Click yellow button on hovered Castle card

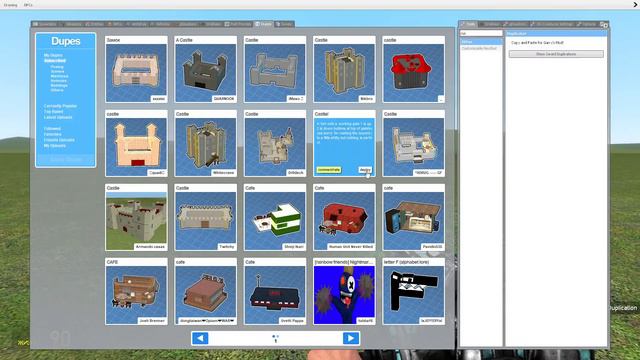click(x=329, y=170)
